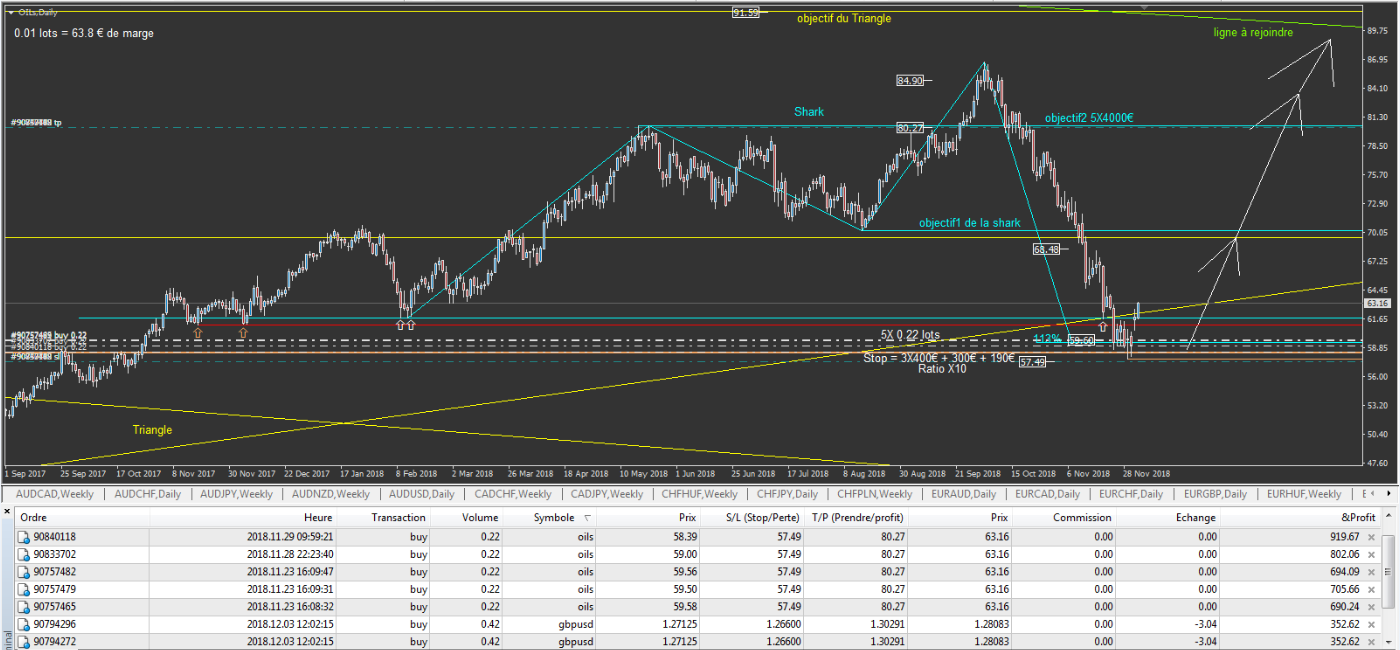Go to the CHFPLN,Weekly chart tab
This screenshot has width=1400, height=650.
click(x=873, y=494)
